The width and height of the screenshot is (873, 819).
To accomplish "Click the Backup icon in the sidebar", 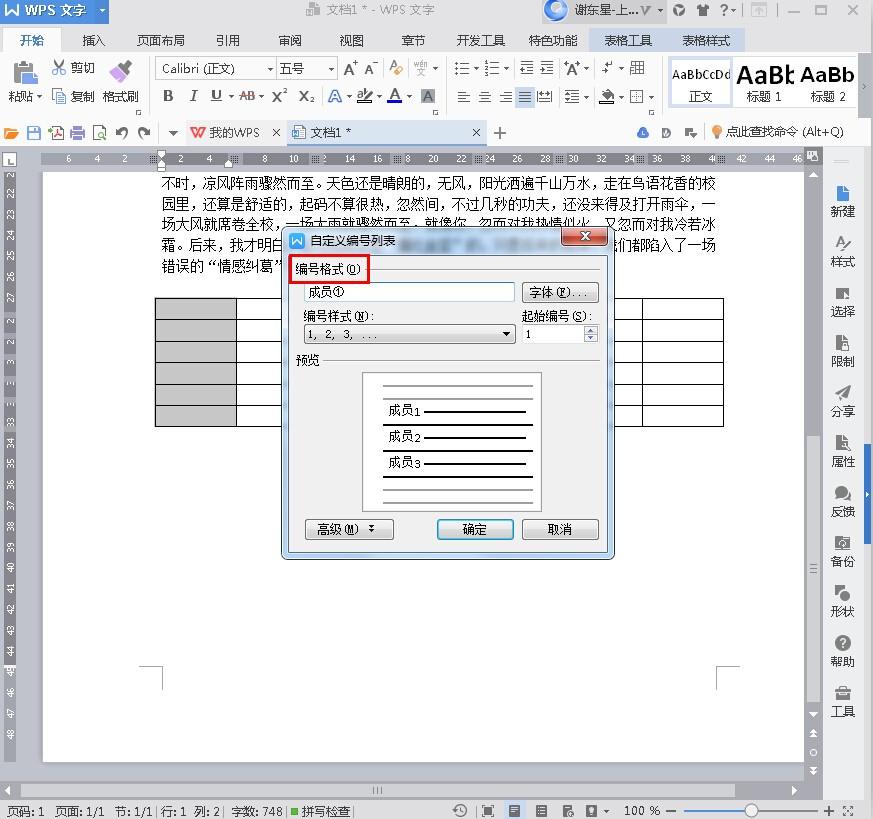I will 842,550.
